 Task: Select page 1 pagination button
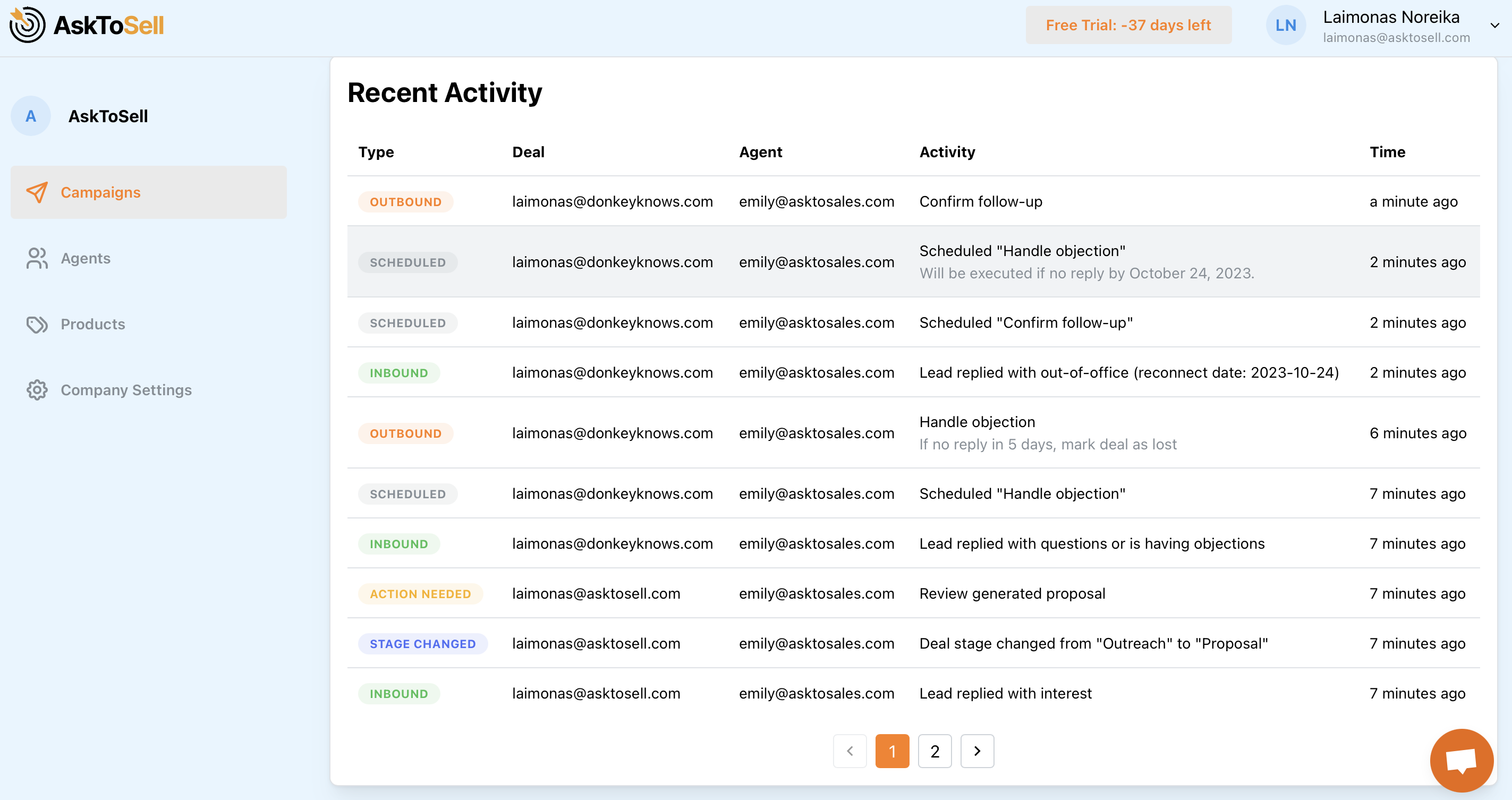[891, 751]
